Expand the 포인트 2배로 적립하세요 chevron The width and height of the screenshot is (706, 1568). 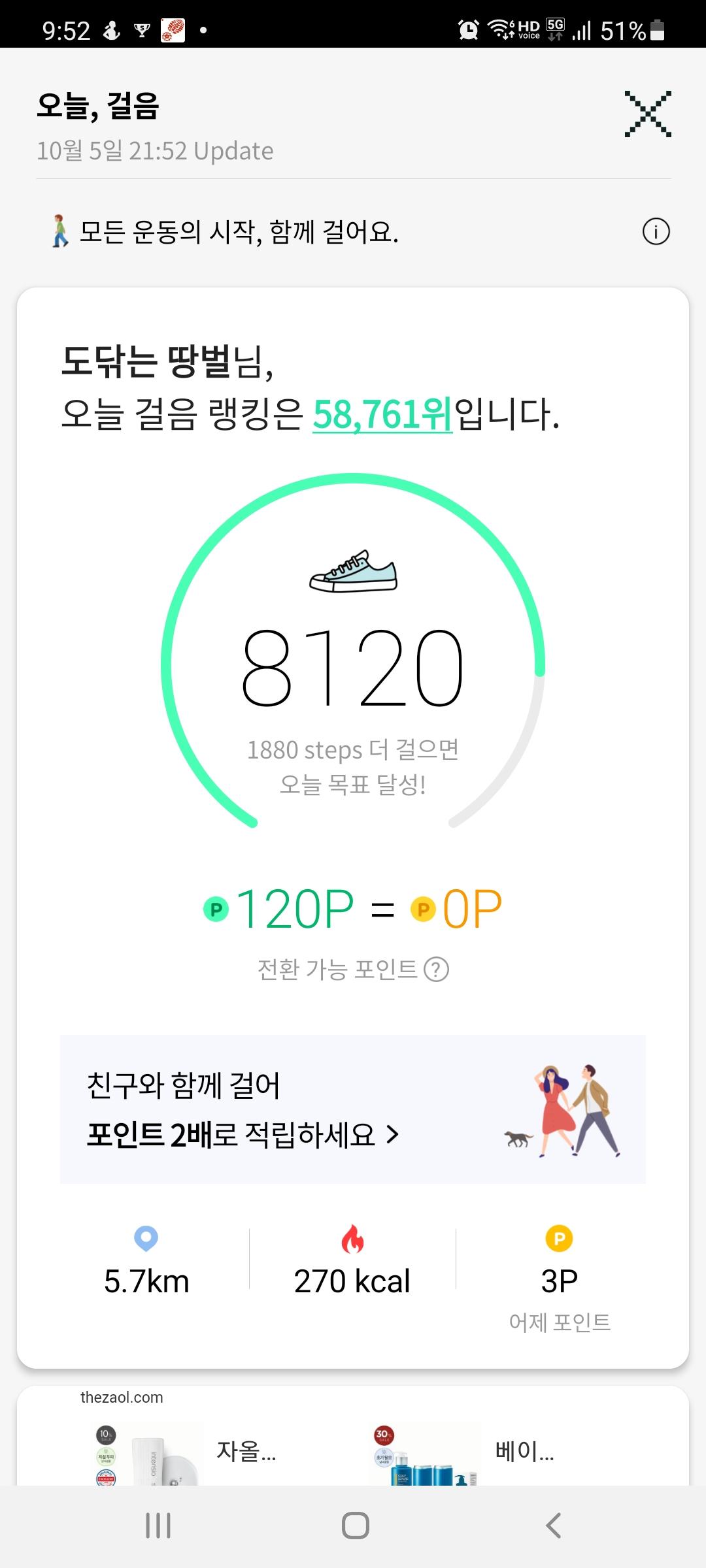click(392, 1135)
